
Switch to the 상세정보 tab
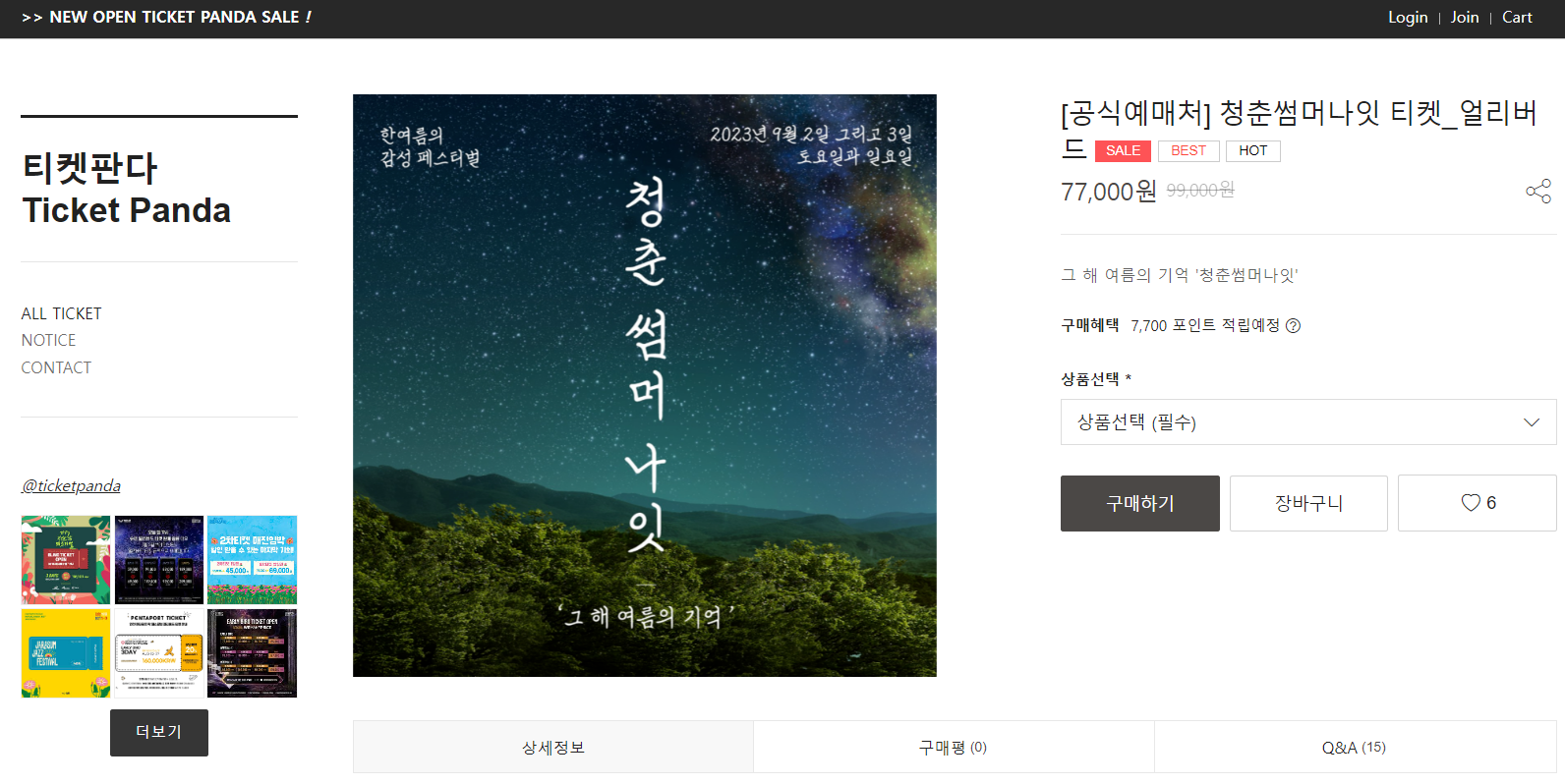point(553,748)
